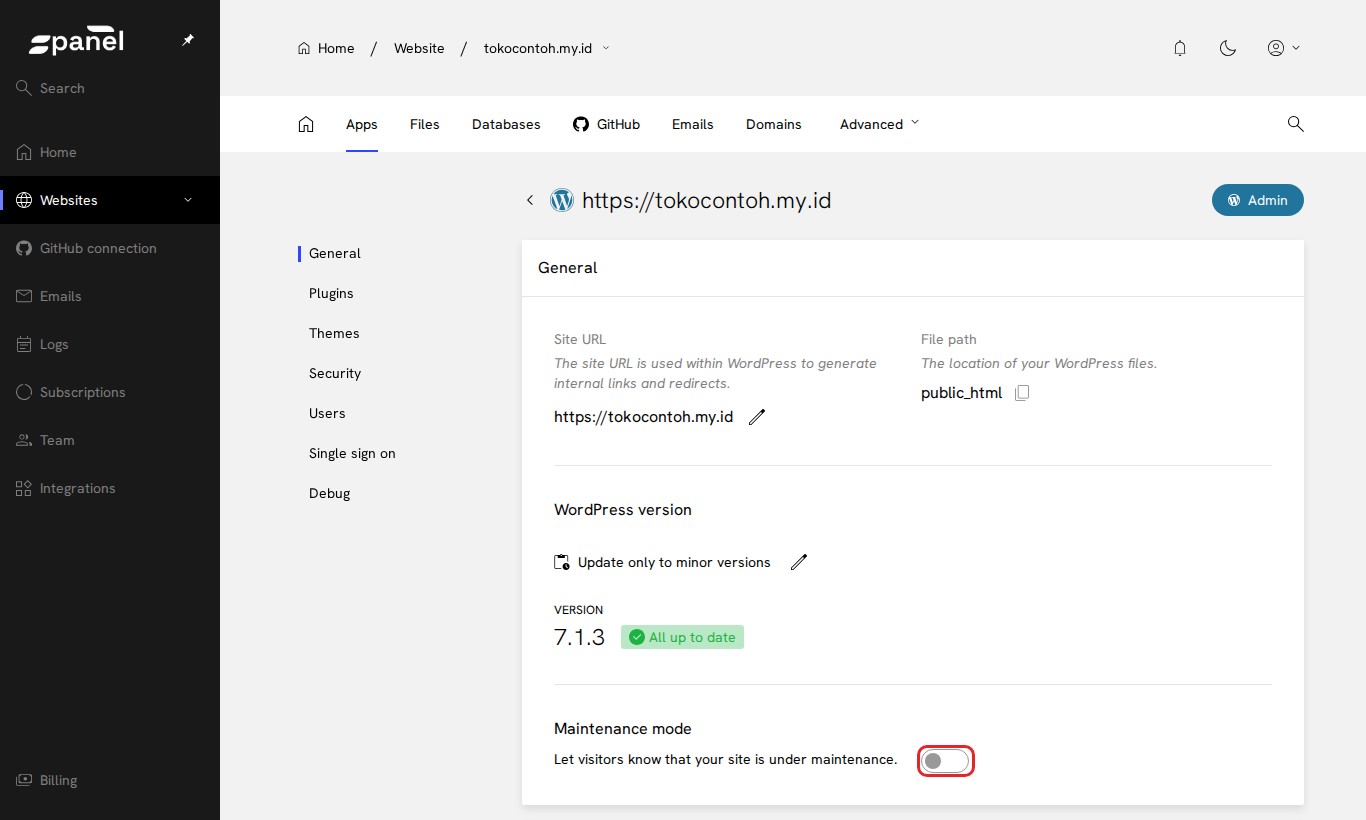Edit the update policy pencil icon
The height and width of the screenshot is (820, 1366).
pyautogui.click(x=798, y=562)
